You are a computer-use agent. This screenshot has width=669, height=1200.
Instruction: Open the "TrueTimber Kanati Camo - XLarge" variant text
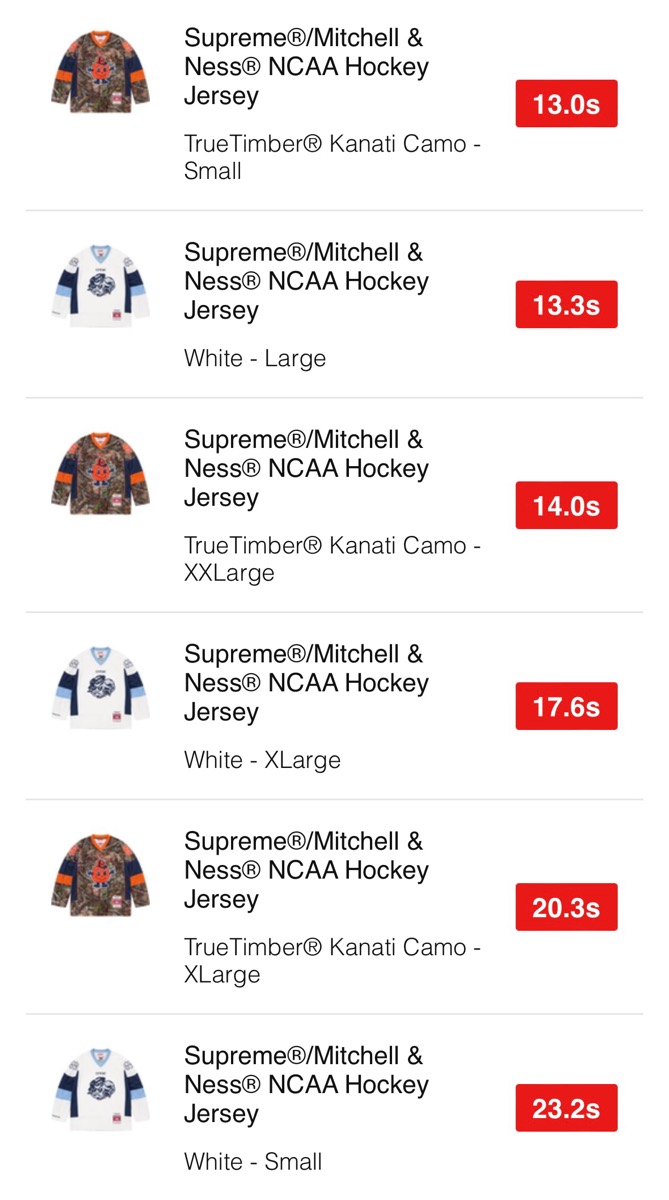point(332,961)
